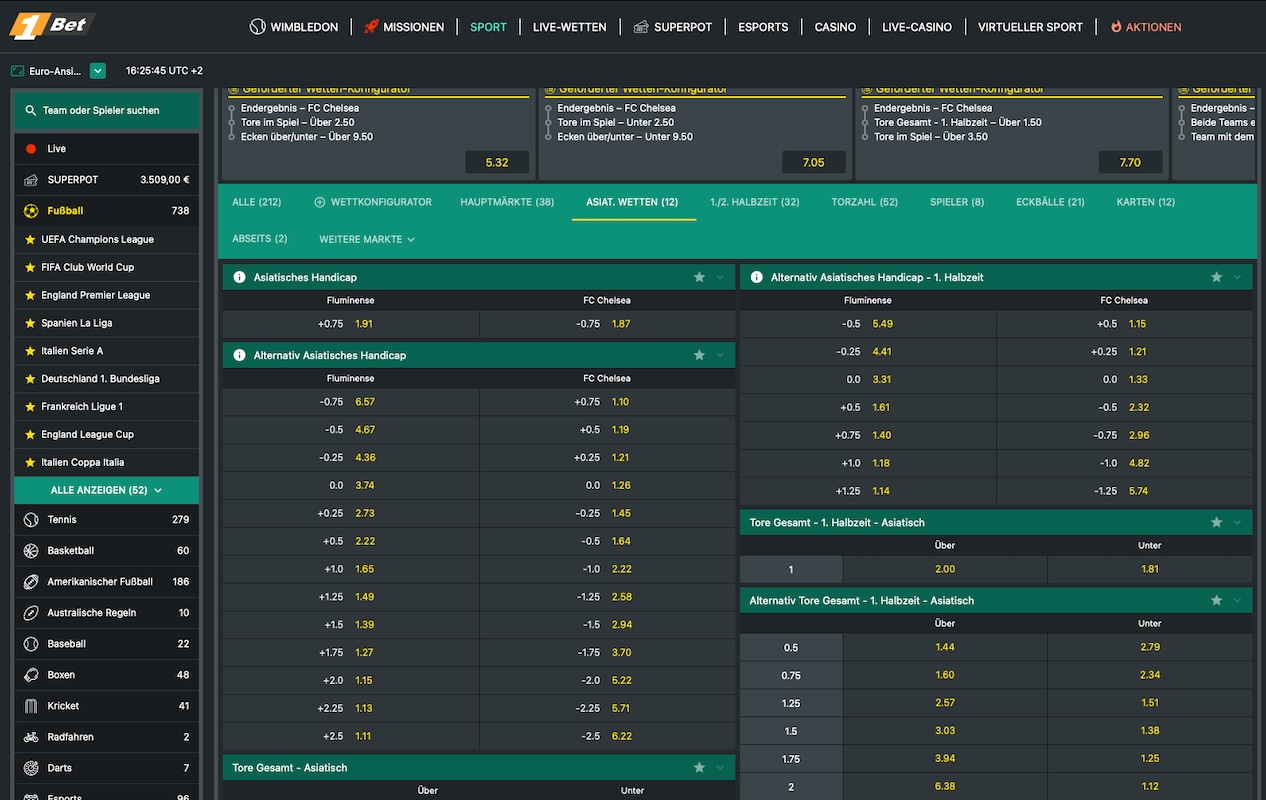Toggle the favorite star on Tore Gesamt - Asiatisch
This screenshot has width=1266, height=800.
click(699, 768)
